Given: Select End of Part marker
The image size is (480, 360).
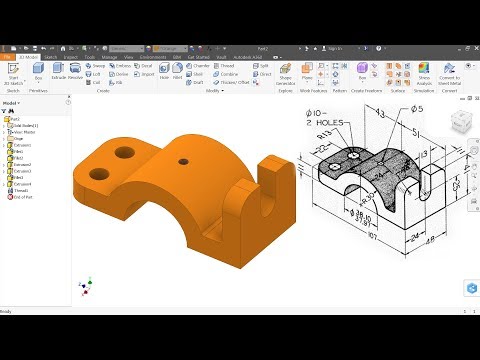Looking at the screenshot, I should (20, 197).
